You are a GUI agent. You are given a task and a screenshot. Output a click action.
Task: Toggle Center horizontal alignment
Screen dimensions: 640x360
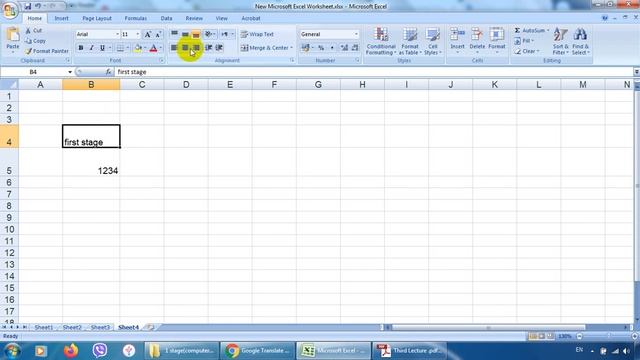click(185, 48)
